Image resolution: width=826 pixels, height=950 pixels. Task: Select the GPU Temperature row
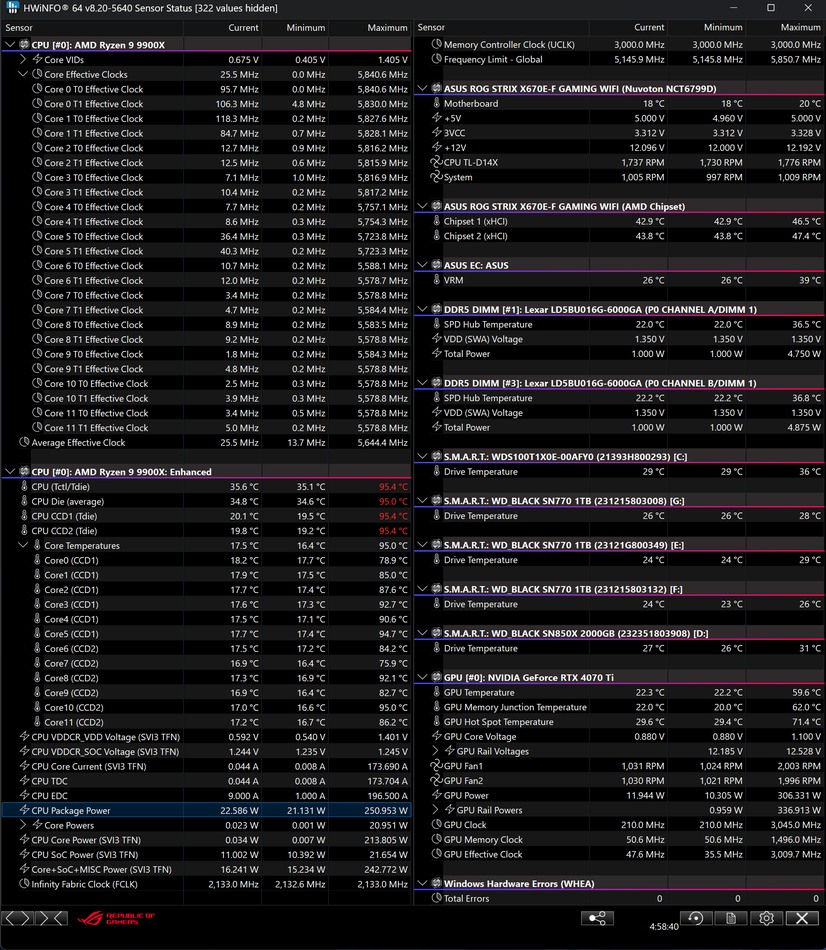click(x=619, y=693)
